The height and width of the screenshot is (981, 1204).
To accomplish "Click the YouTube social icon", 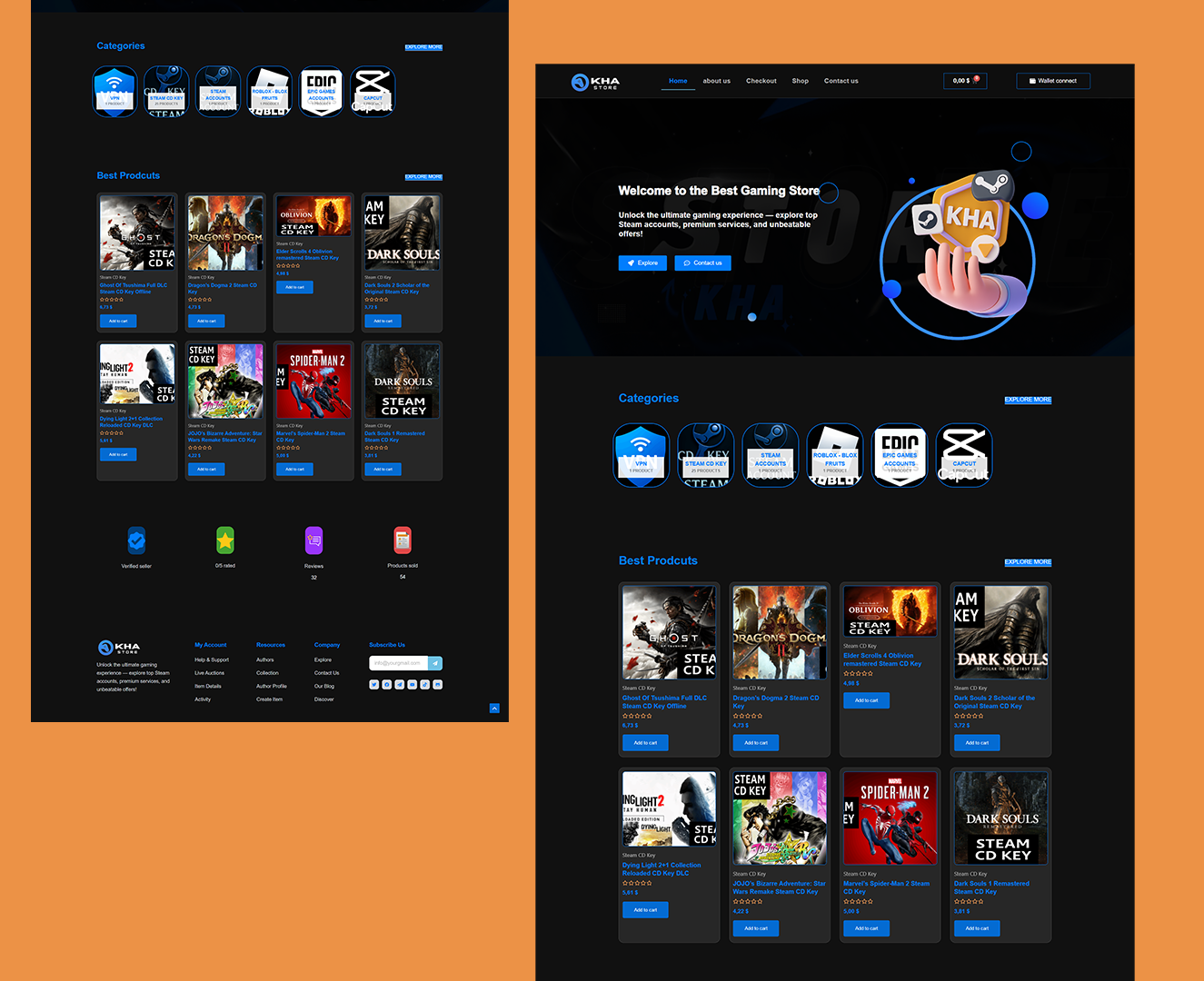I will (x=413, y=685).
